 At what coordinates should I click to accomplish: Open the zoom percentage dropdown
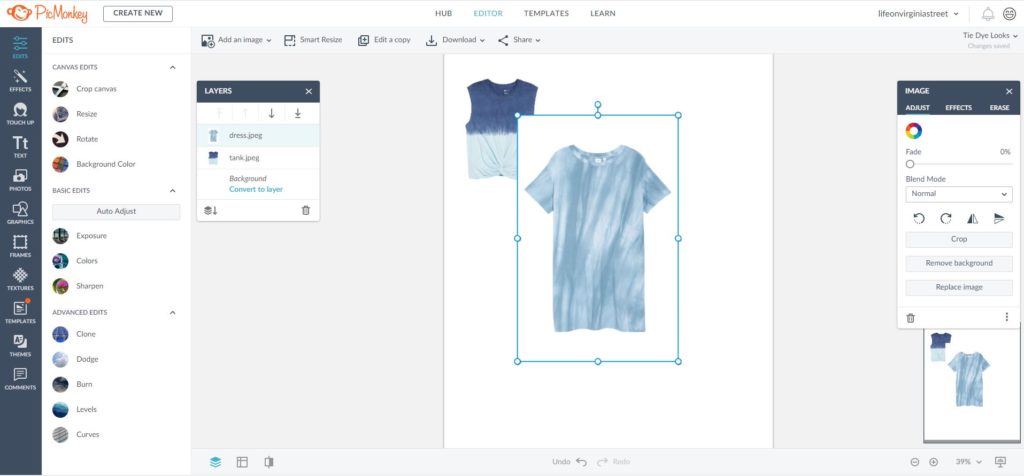click(966, 462)
